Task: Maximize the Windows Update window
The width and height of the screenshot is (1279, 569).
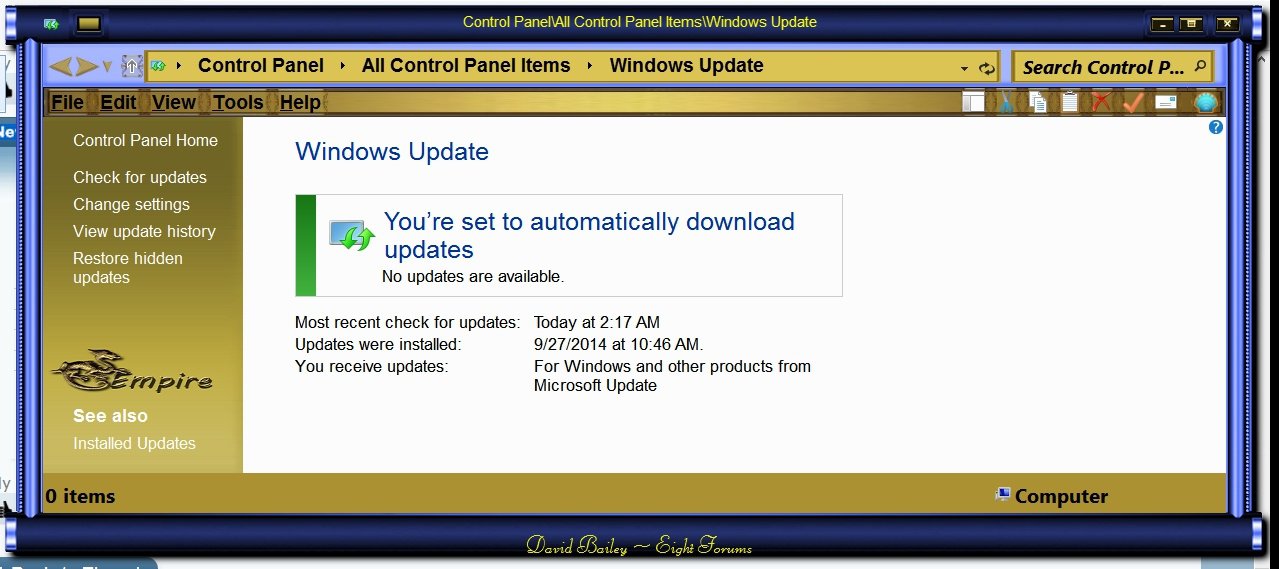Action: (1190, 24)
